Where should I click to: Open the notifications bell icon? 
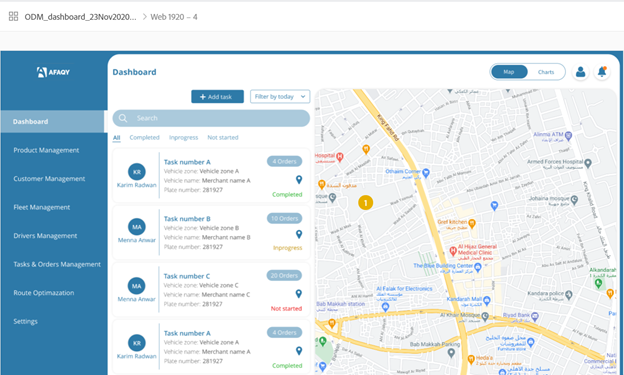602,72
